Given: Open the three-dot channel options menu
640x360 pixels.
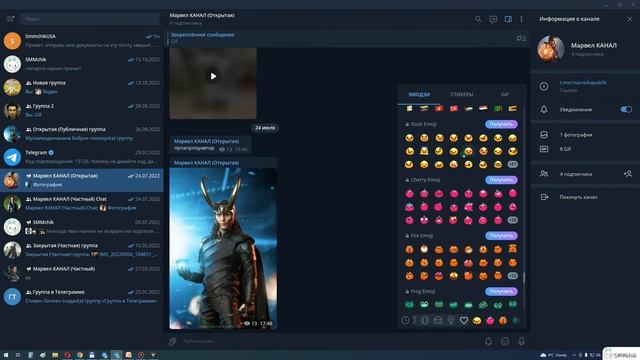Looking at the screenshot, I should (521, 19).
